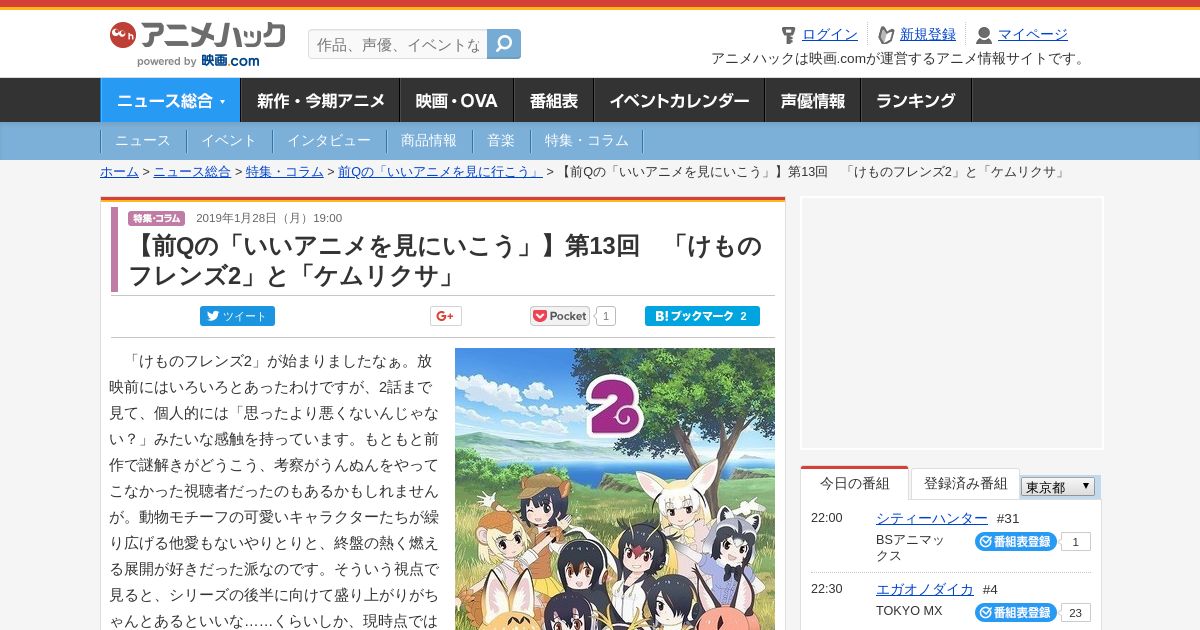Open the ニュース総合 dropdown menu
This screenshot has height=630, width=1200.
(171, 100)
